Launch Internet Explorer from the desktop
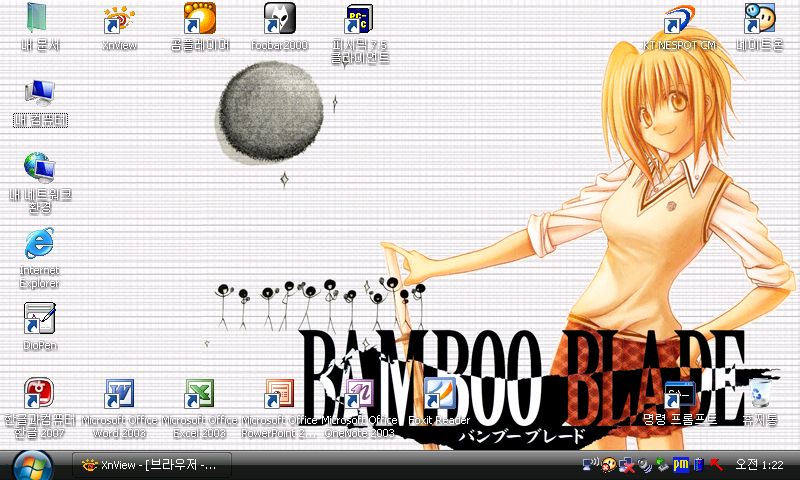The width and height of the screenshot is (800, 480). click(x=40, y=243)
